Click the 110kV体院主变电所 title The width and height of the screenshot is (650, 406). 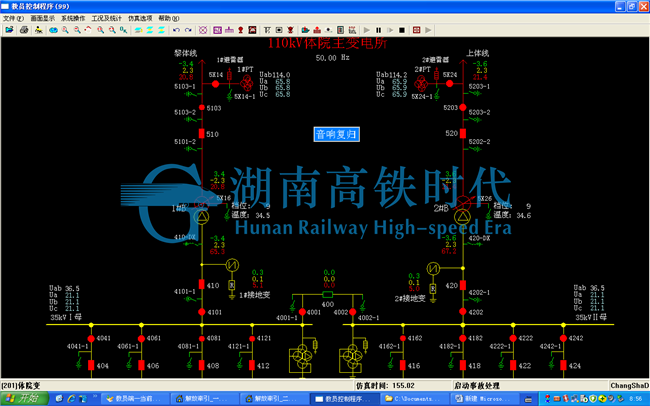pos(327,43)
